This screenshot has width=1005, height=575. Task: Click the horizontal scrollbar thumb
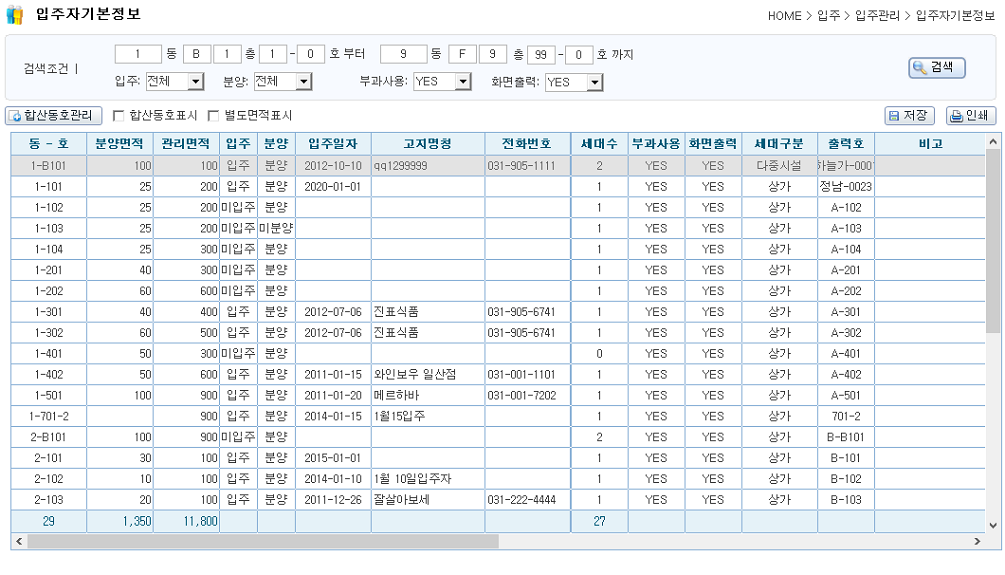pyautogui.click(x=263, y=542)
